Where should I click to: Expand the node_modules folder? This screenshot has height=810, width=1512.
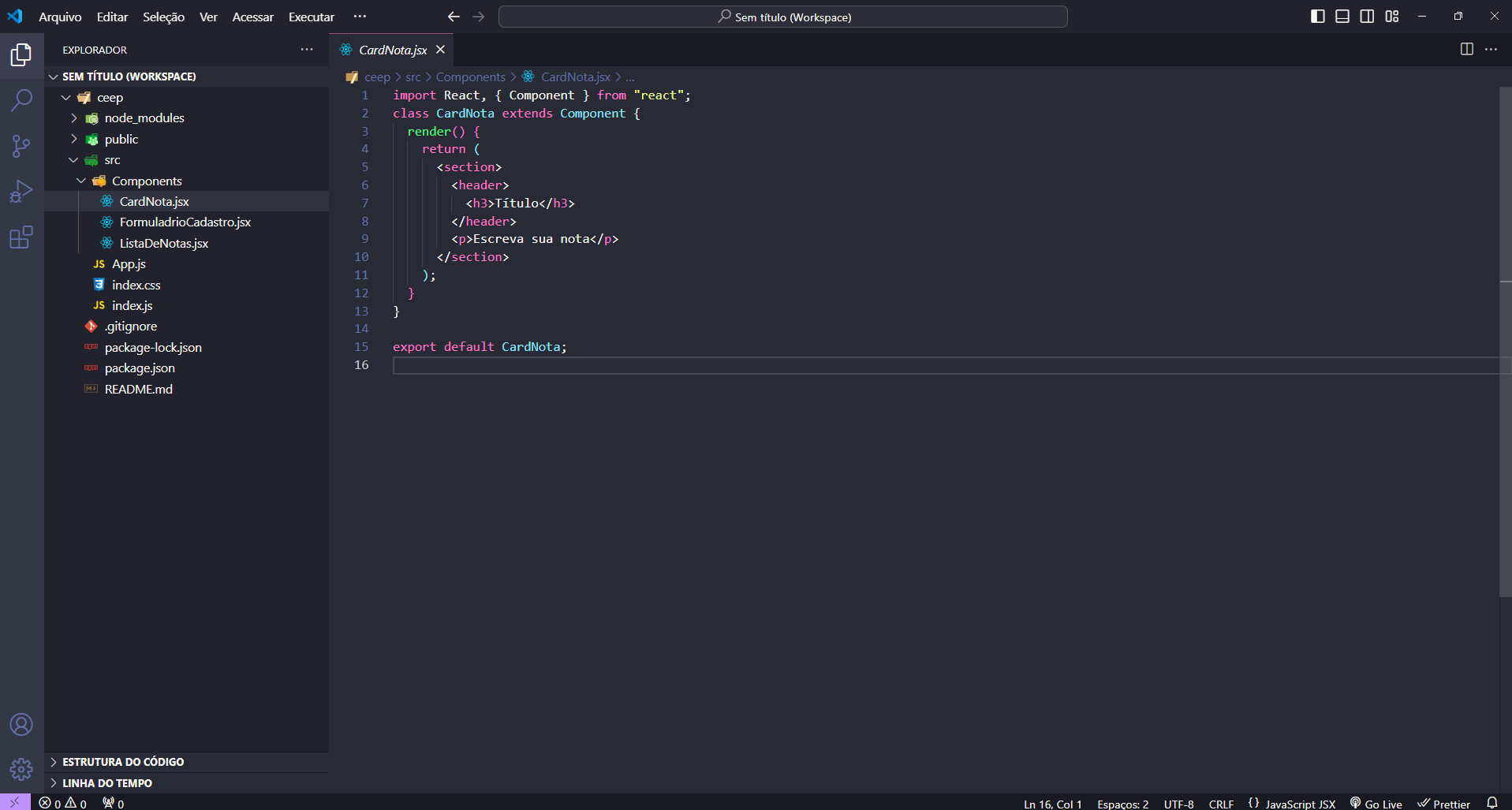pyautogui.click(x=186, y=118)
